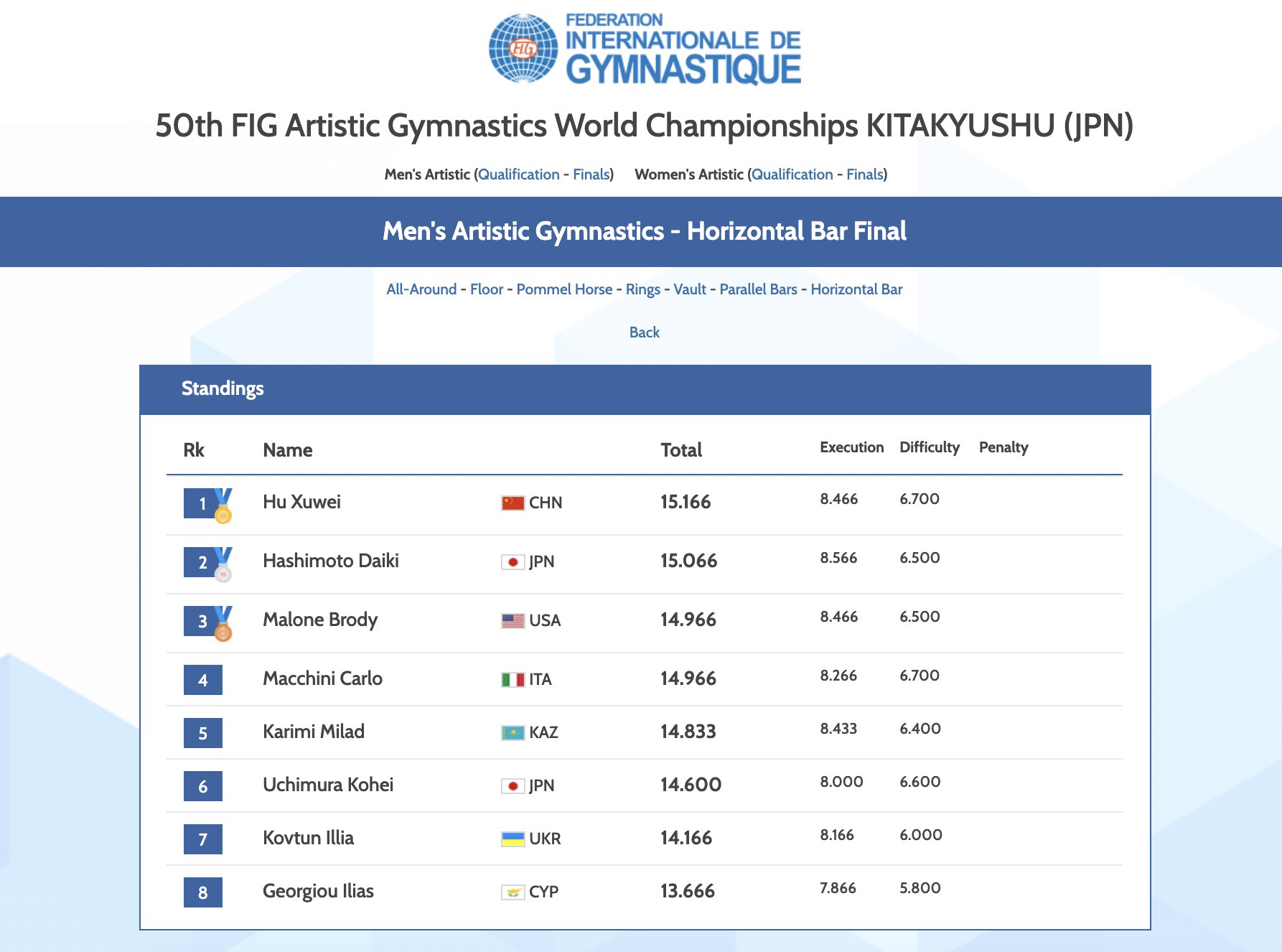Click the Total column header
The height and width of the screenshot is (952, 1282).
[x=681, y=450]
